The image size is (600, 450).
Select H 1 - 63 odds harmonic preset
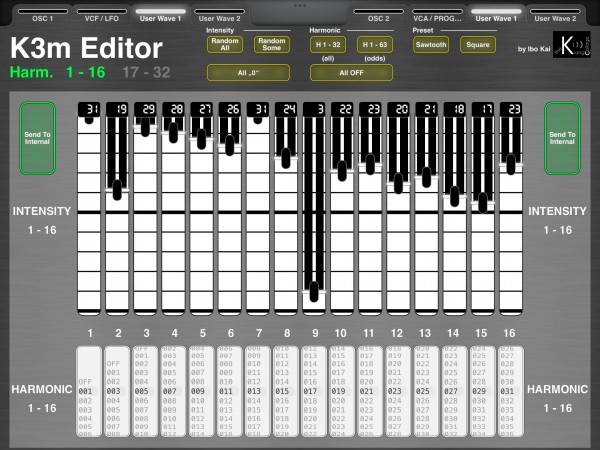375,44
